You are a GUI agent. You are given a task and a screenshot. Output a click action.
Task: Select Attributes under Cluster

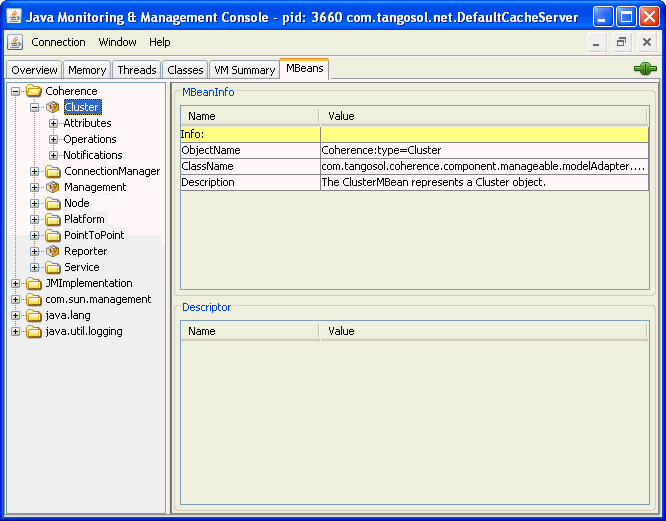pos(87,123)
